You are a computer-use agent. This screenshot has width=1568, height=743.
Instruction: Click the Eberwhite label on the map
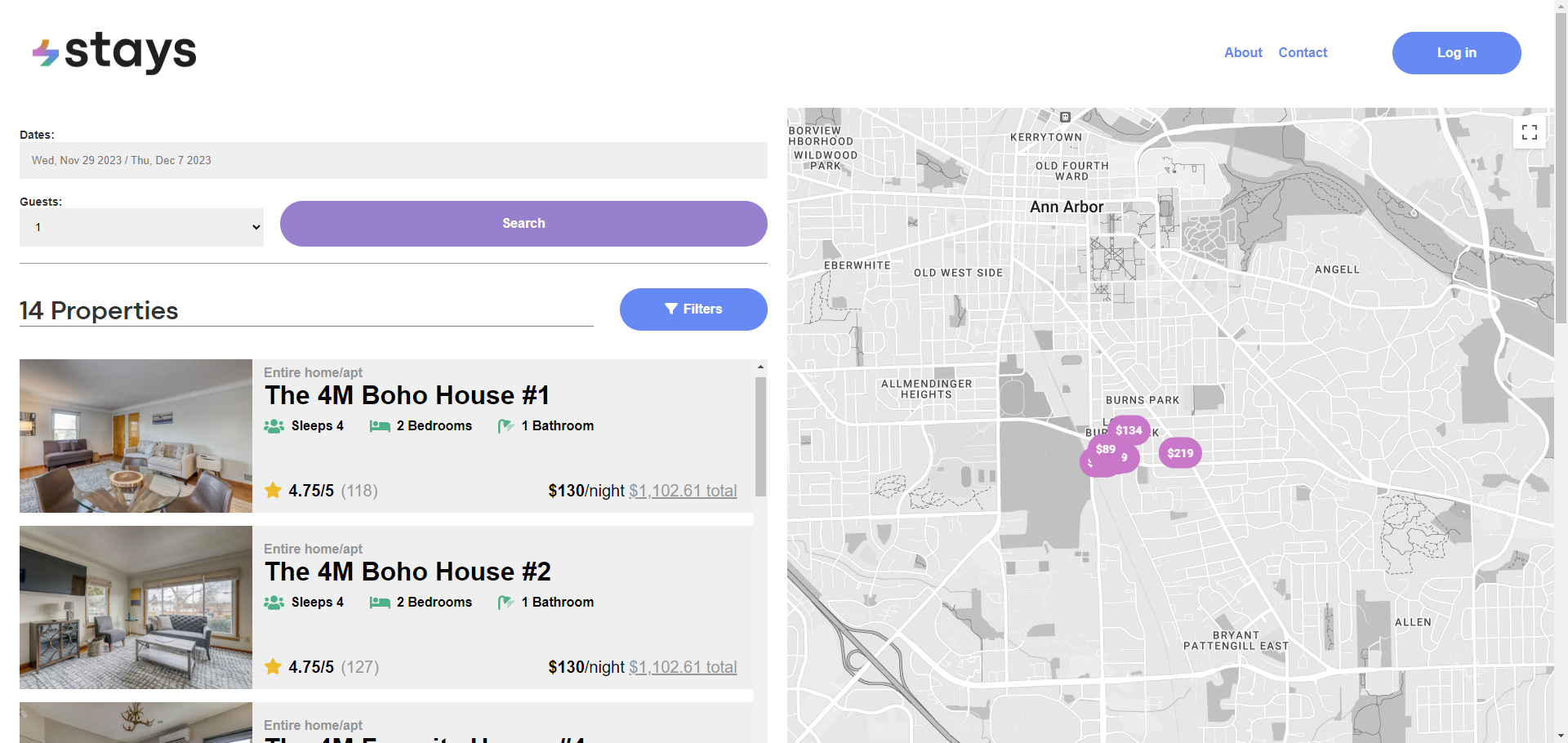857,265
